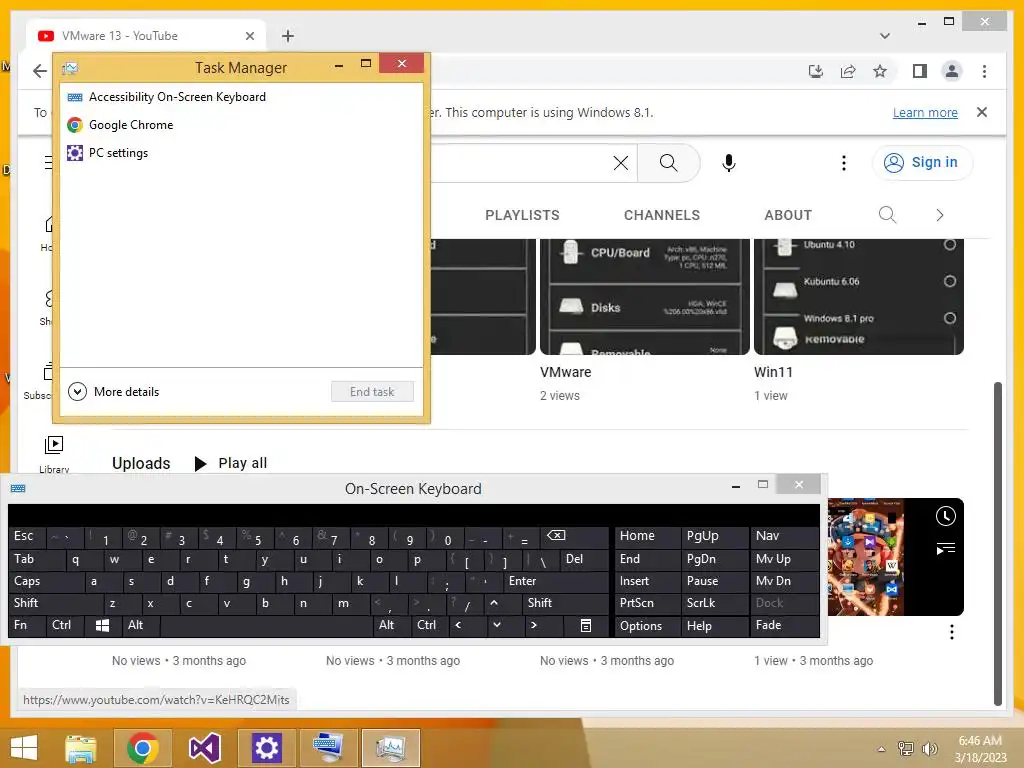The width and height of the screenshot is (1024, 768).
Task: Toggle Chrome side panel icon
Action: 920,71
